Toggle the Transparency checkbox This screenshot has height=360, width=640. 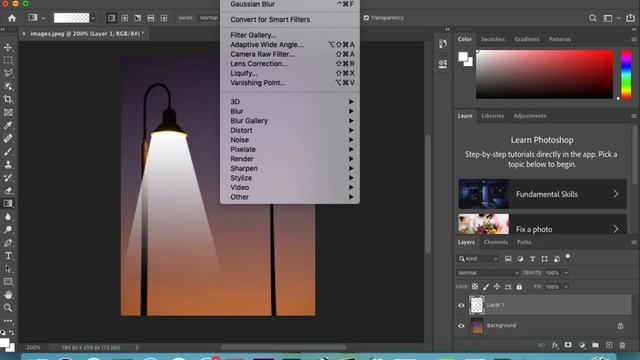click(x=366, y=18)
